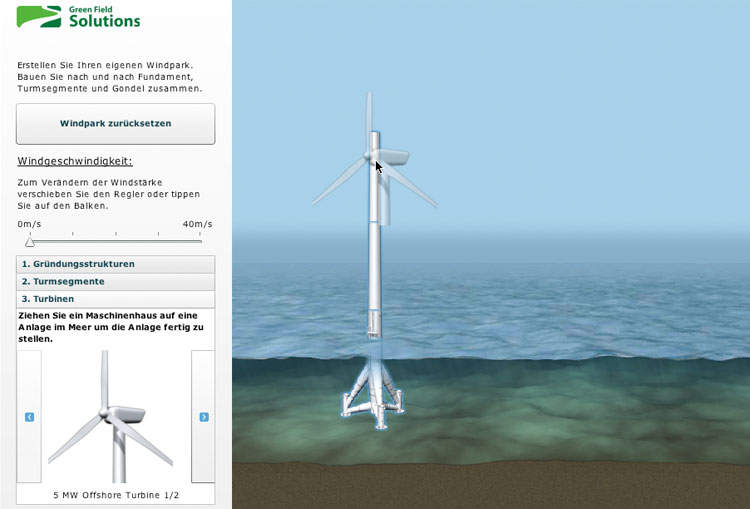Click the Windgeschwindigkeit heading
Image resolution: width=750 pixels, height=509 pixels.
pos(74,161)
